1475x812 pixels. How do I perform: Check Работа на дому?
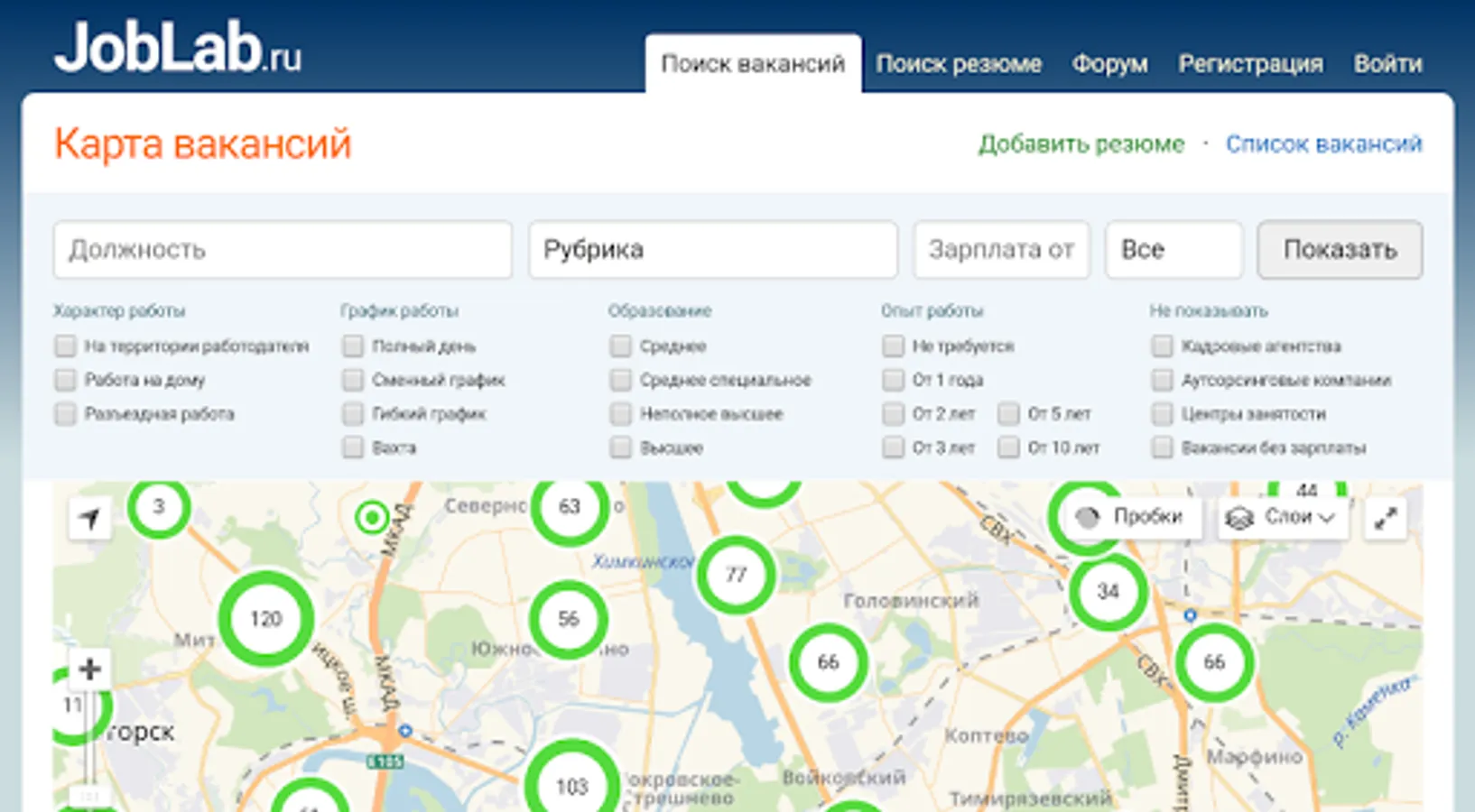65,380
